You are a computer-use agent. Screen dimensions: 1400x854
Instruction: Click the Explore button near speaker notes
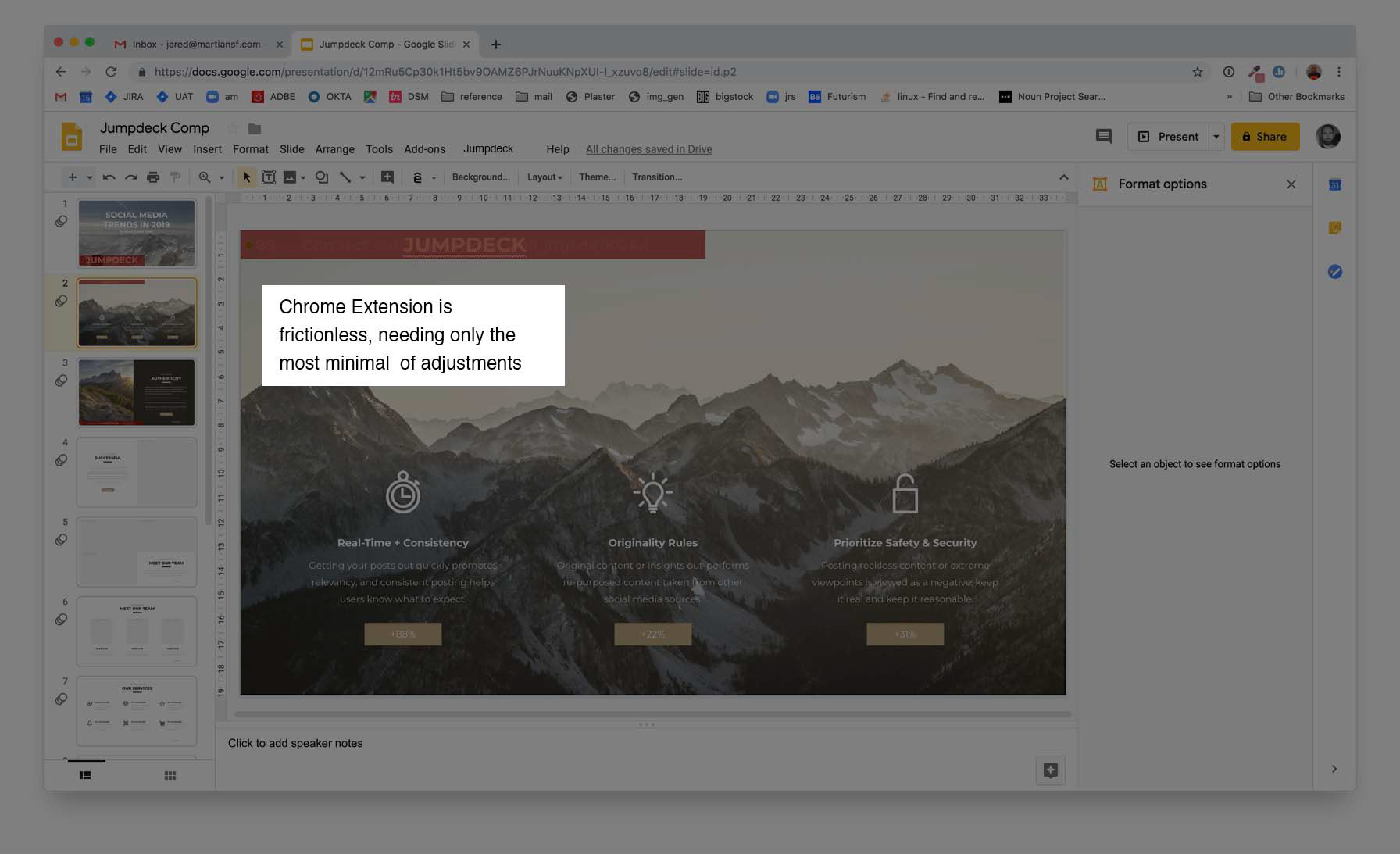coord(1051,770)
